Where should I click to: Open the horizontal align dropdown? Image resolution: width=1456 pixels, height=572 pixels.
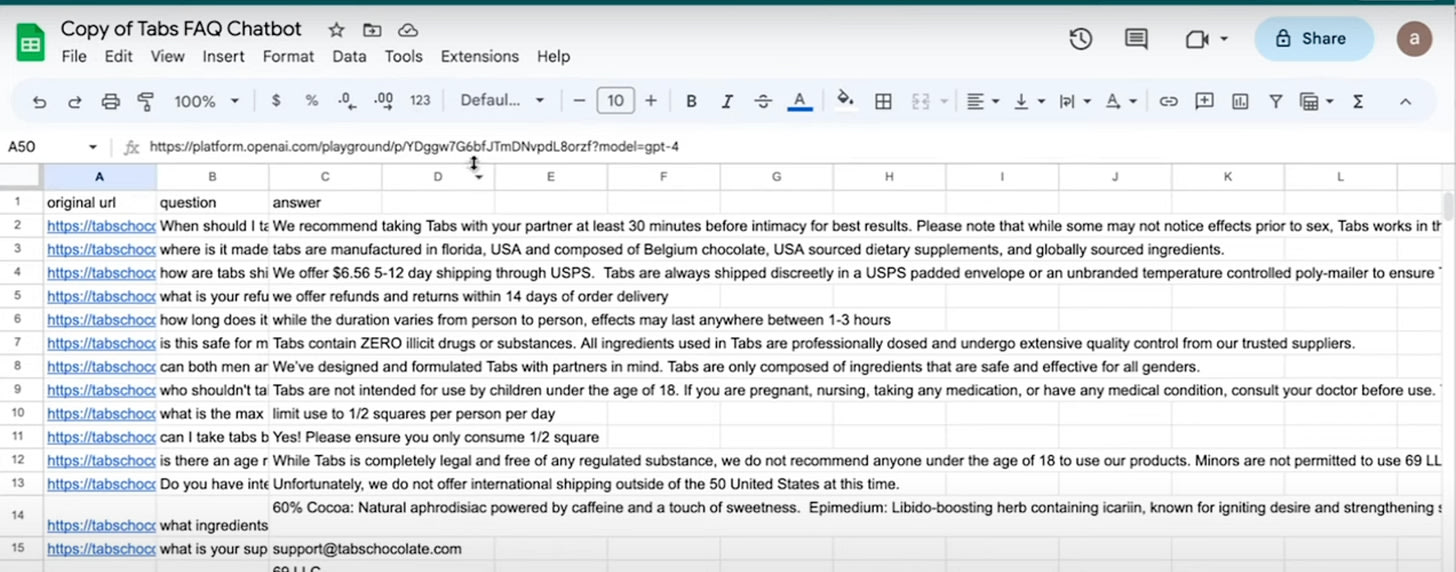983,101
